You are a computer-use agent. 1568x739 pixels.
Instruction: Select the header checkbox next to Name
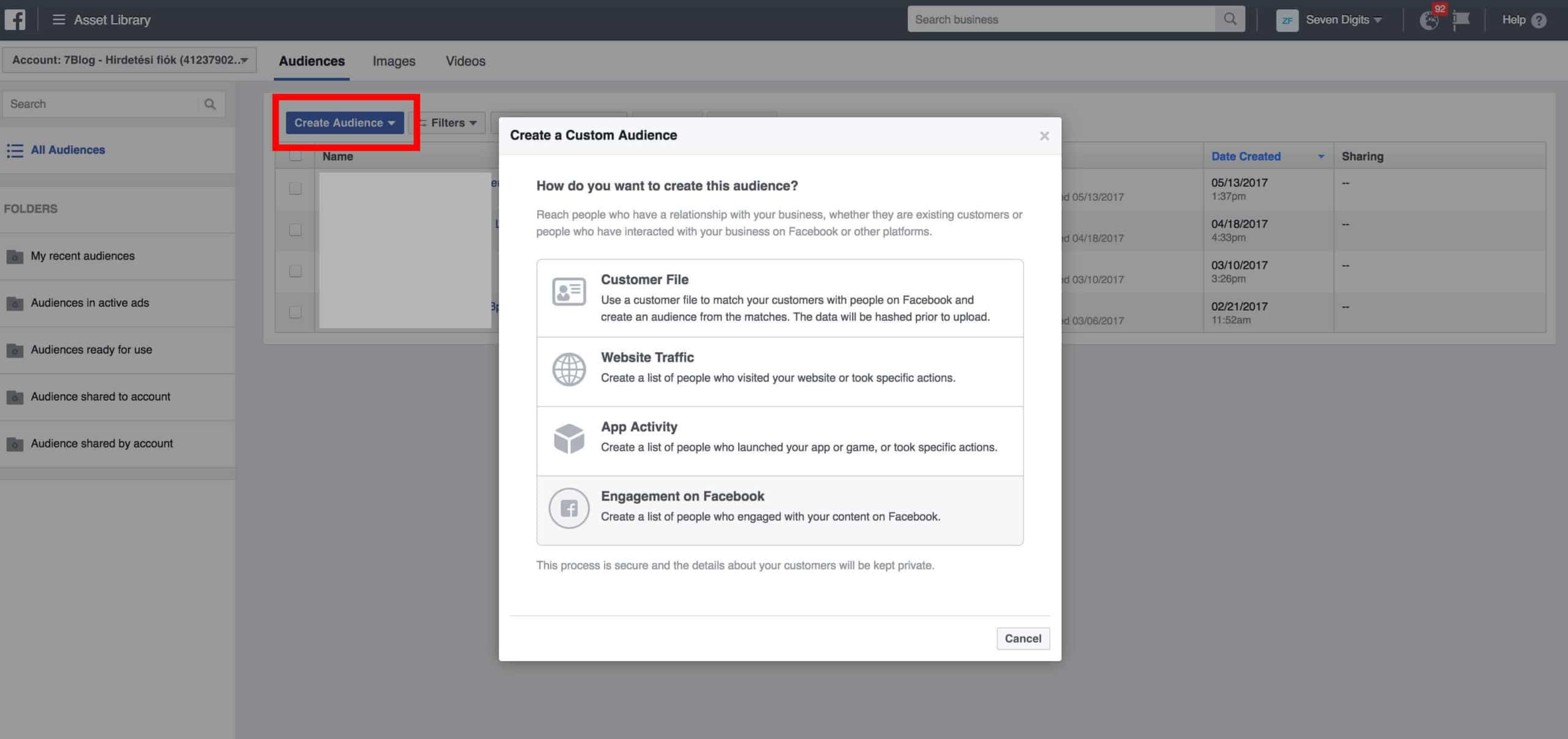click(x=295, y=156)
